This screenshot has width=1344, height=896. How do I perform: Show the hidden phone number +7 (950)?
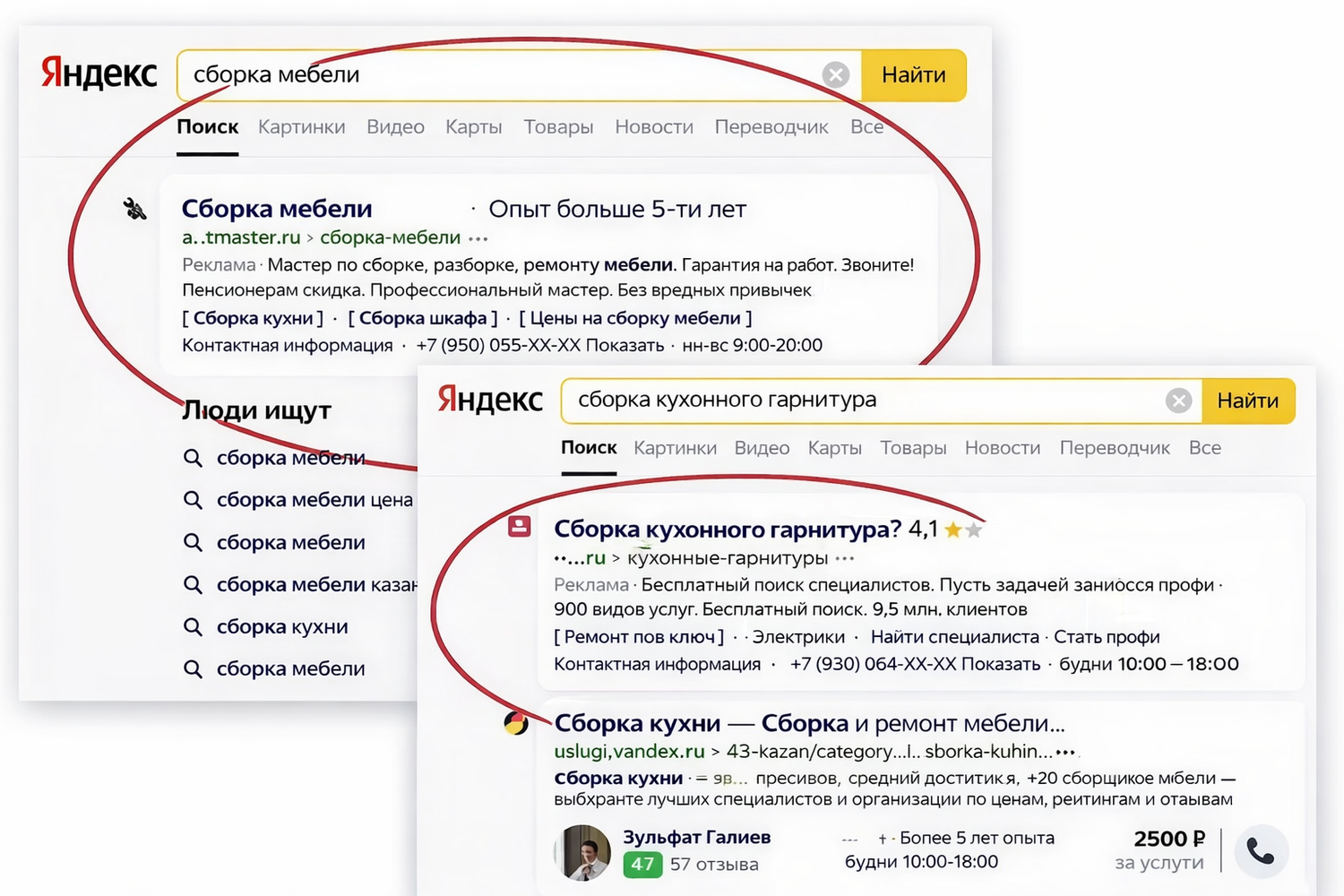click(x=625, y=346)
